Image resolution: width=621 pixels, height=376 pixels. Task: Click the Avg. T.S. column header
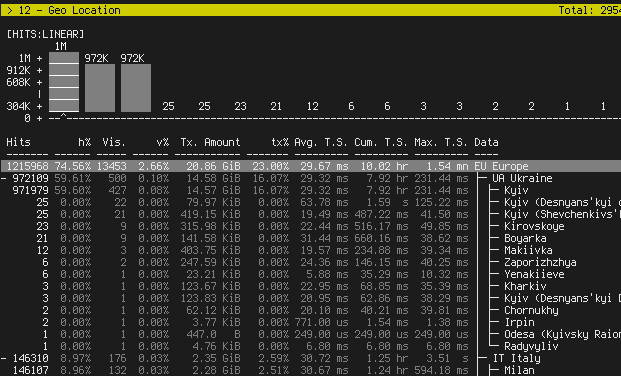point(321,142)
